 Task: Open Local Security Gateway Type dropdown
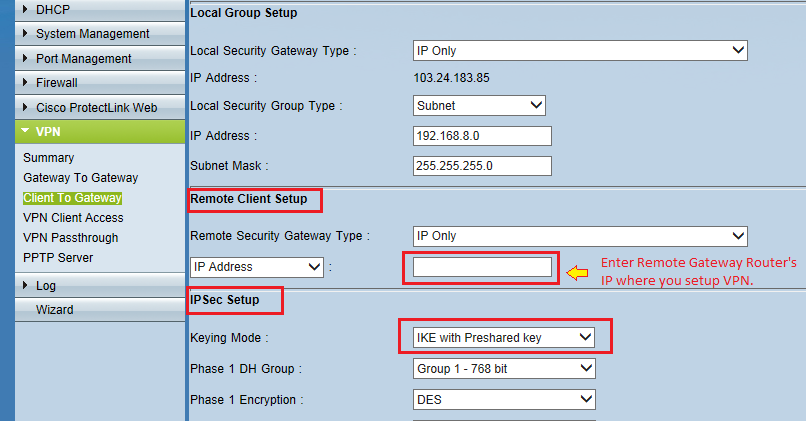[580, 50]
